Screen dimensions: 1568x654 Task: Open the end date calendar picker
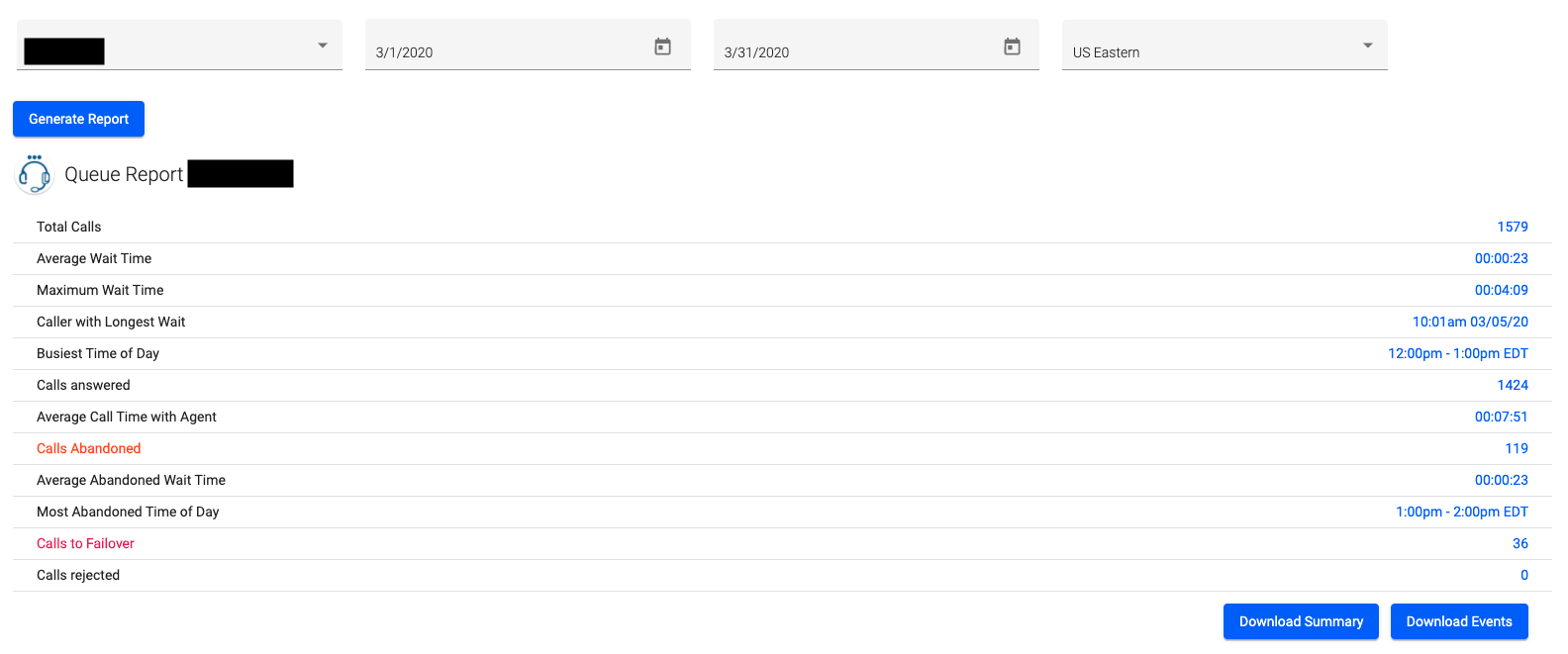[x=1011, y=46]
